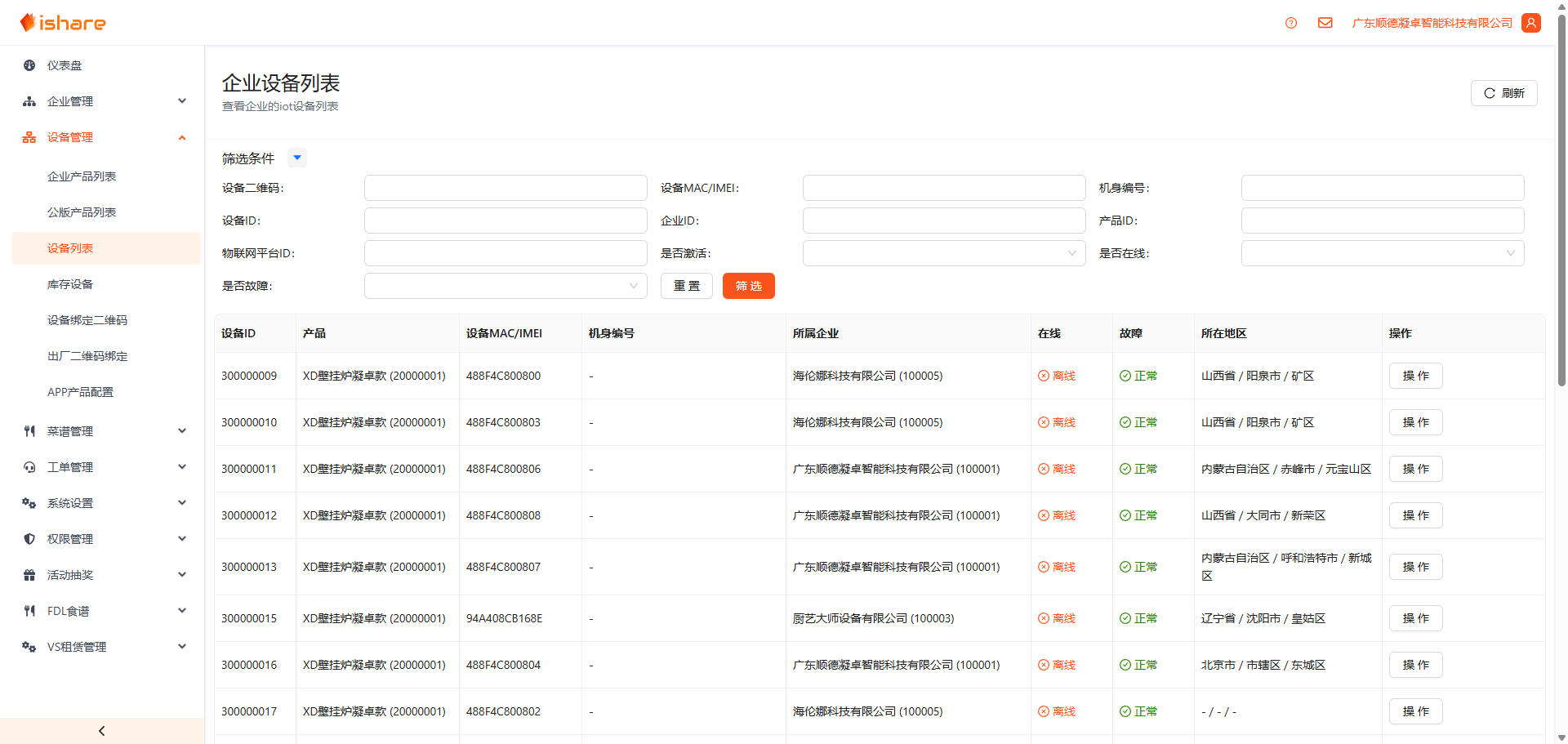The height and width of the screenshot is (744, 1568).
Task: Open the 是否故障 dropdown
Action: [505, 286]
